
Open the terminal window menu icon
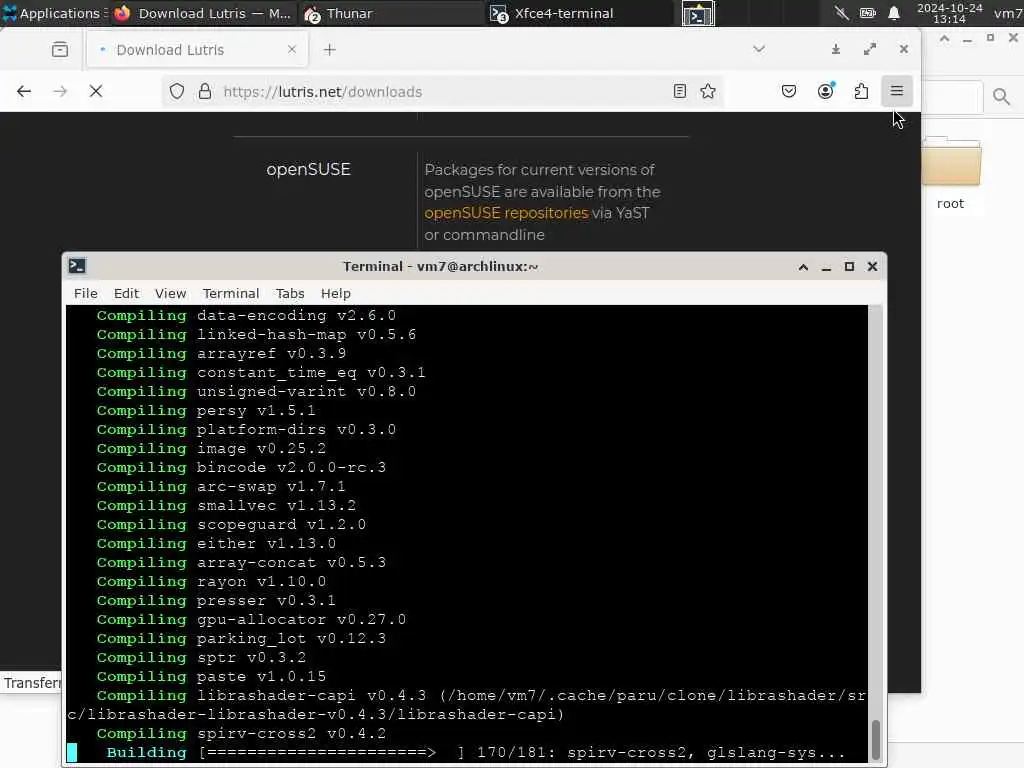[x=77, y=266]
